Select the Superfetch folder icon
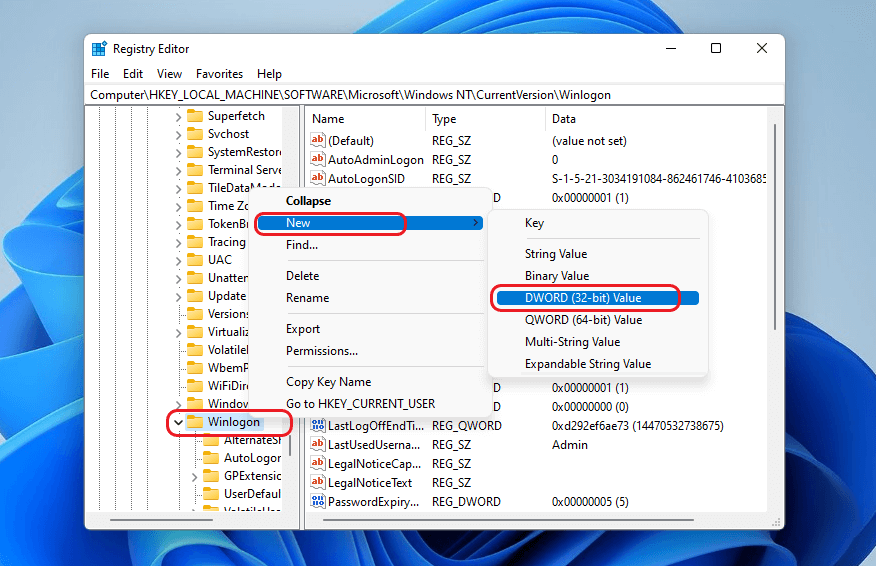 (195, 116)
